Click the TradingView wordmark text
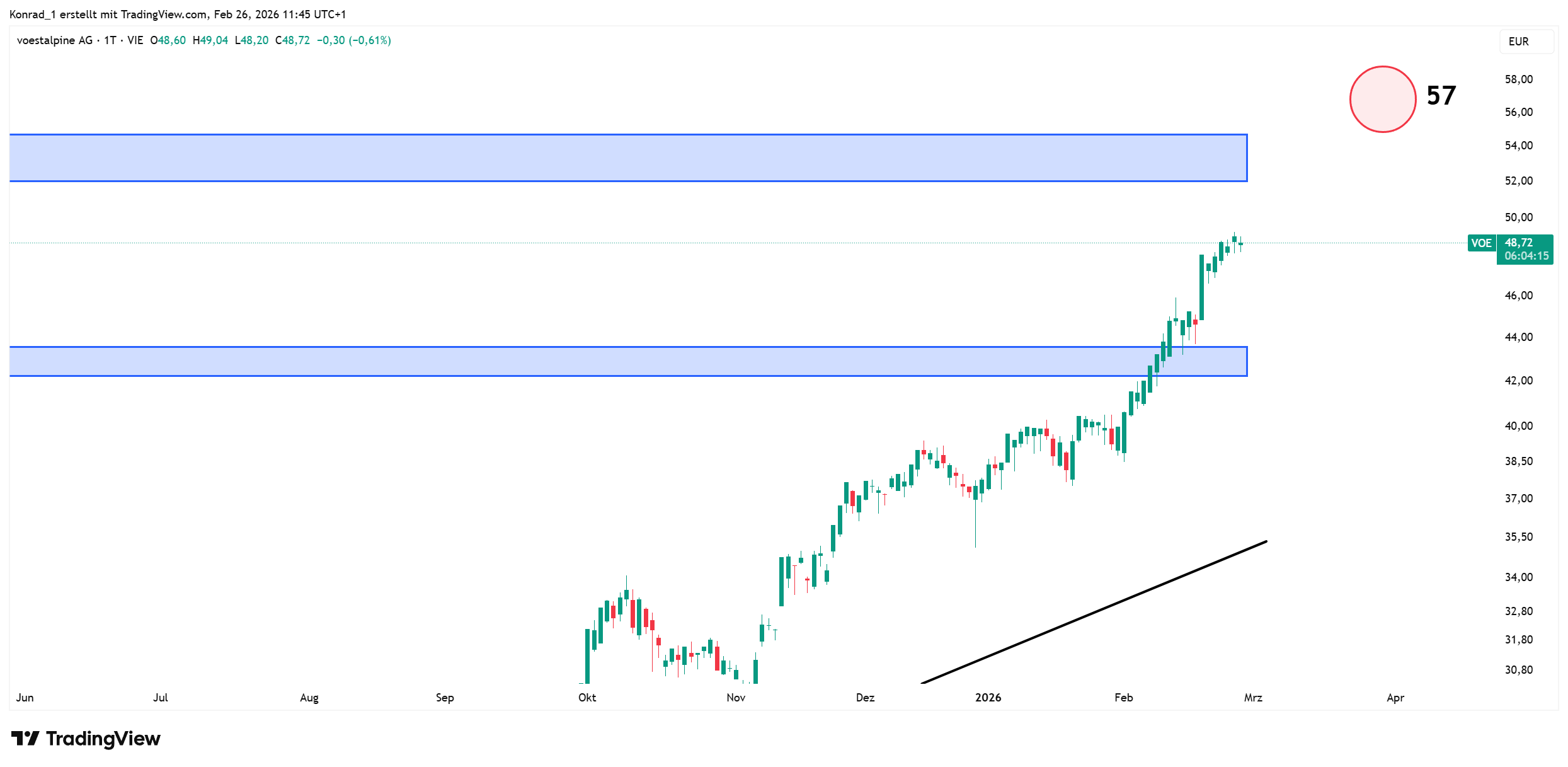This screenshot has height=767, width=1568. (x=103, y=738)
